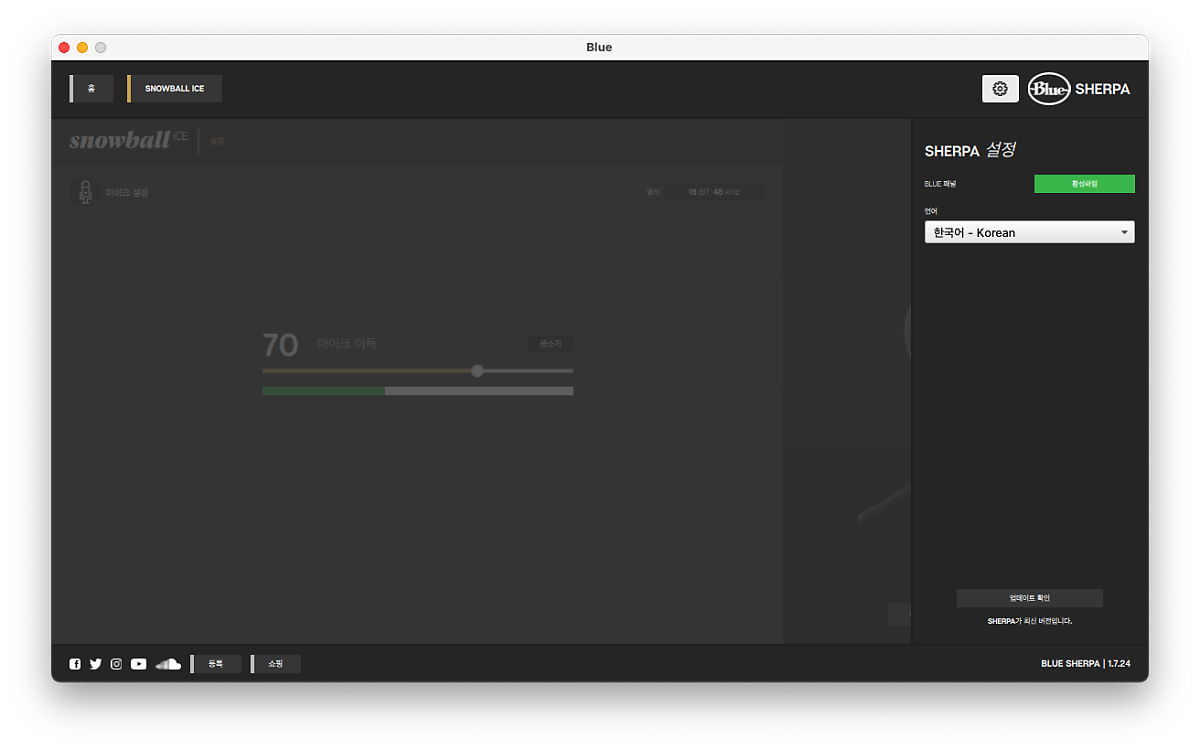The image size is (1200, 750).
Task: Click the gain value 70
Action: click(280, 345)
